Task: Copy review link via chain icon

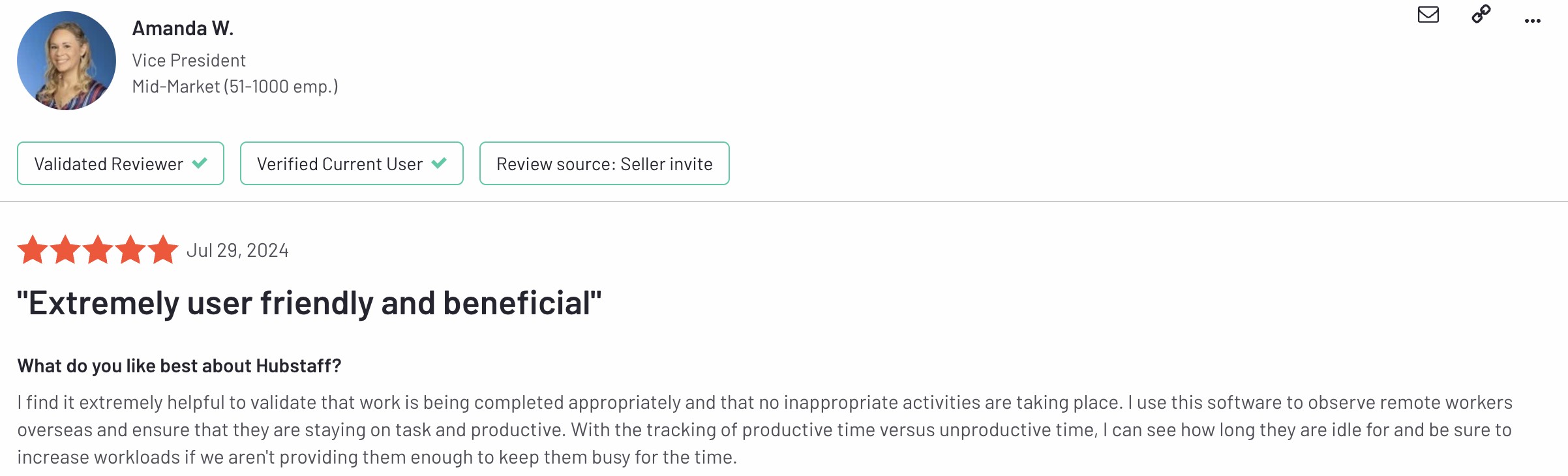Action: 1481,14
